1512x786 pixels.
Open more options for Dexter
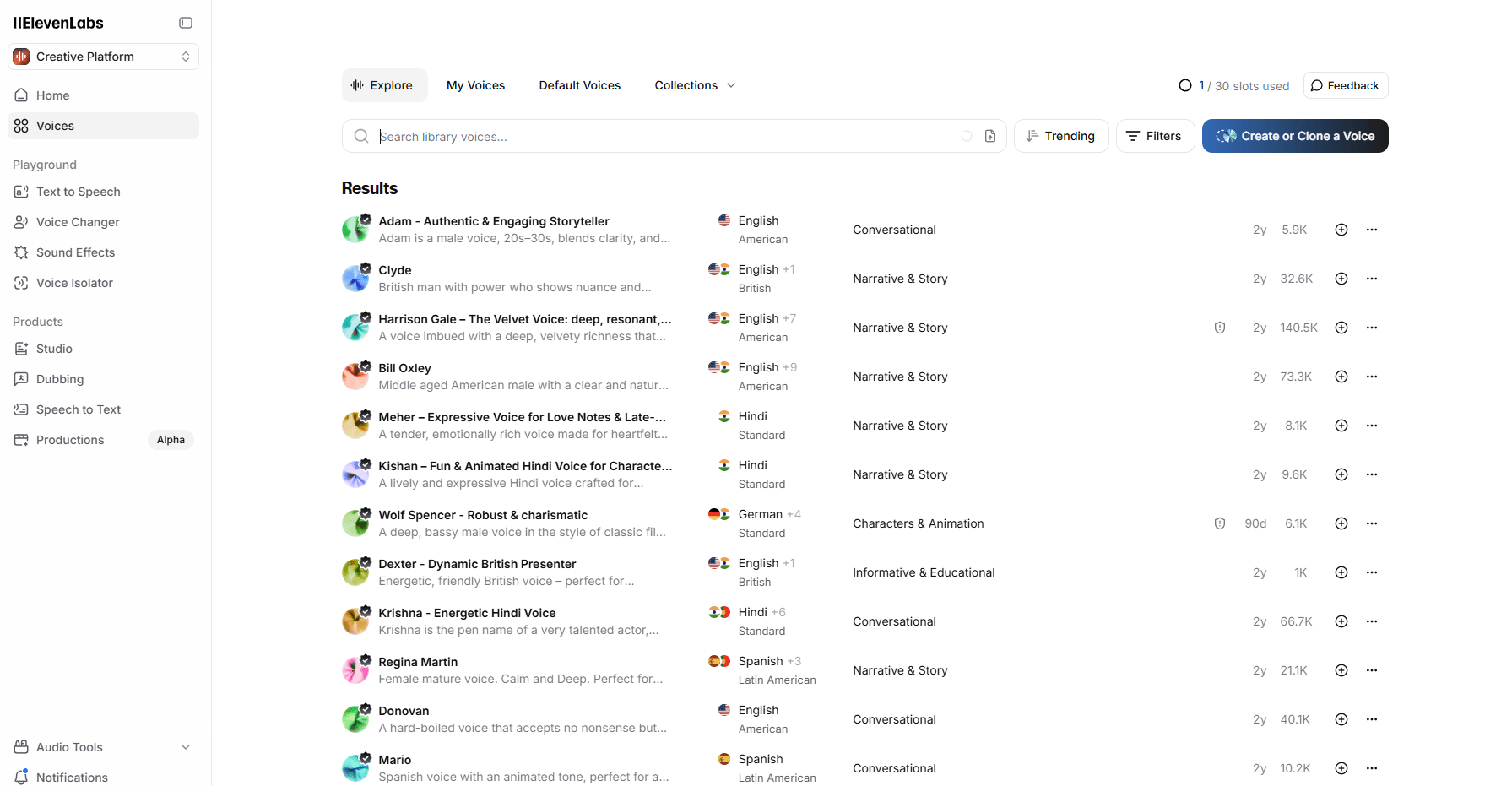(x=1372, y=572)
